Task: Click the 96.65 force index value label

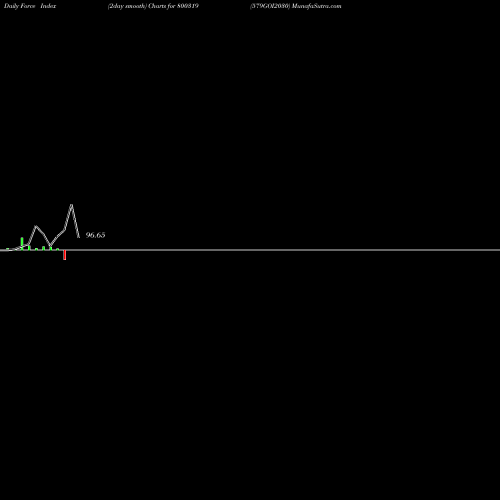Action: [x=95, y=235]
